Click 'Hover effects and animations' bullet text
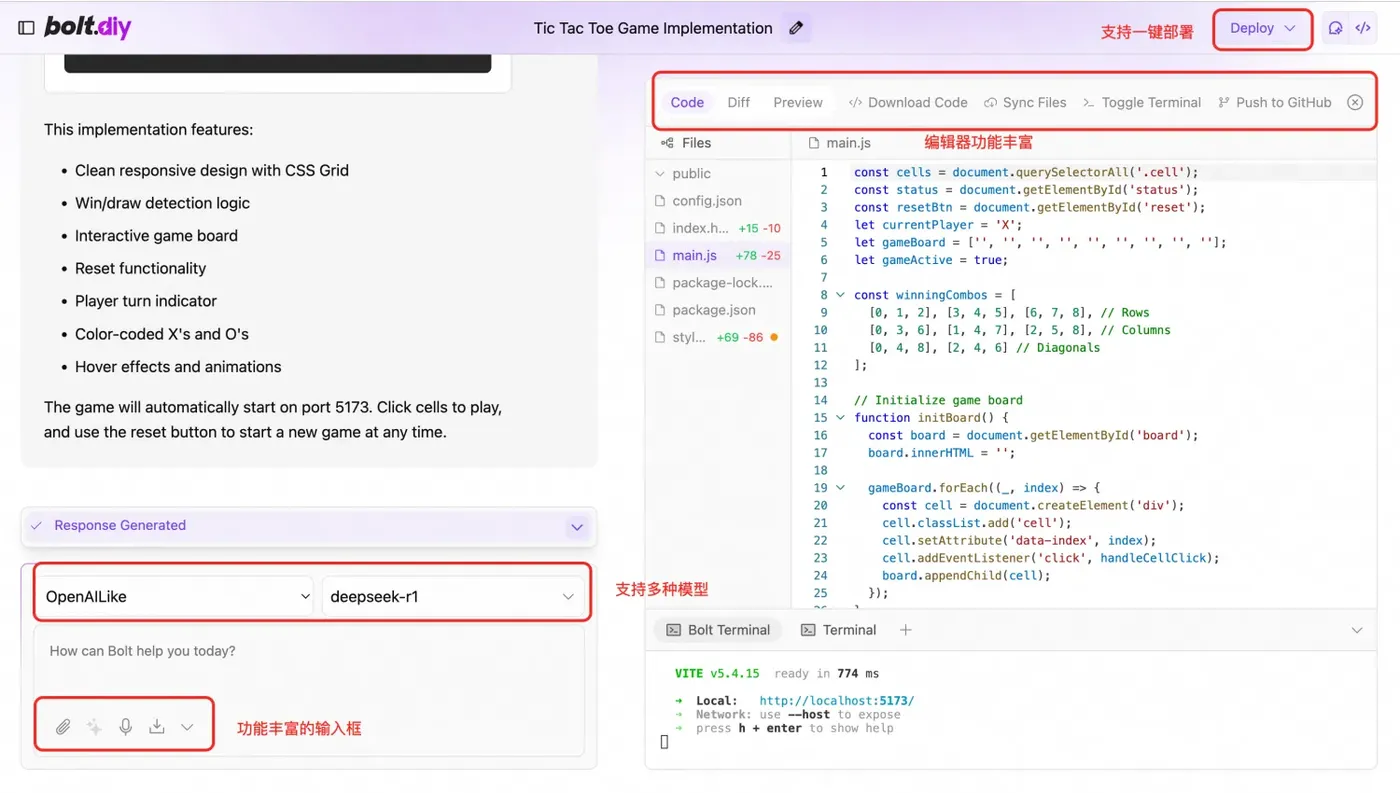The image size is (1400, 793). (178, 367)
